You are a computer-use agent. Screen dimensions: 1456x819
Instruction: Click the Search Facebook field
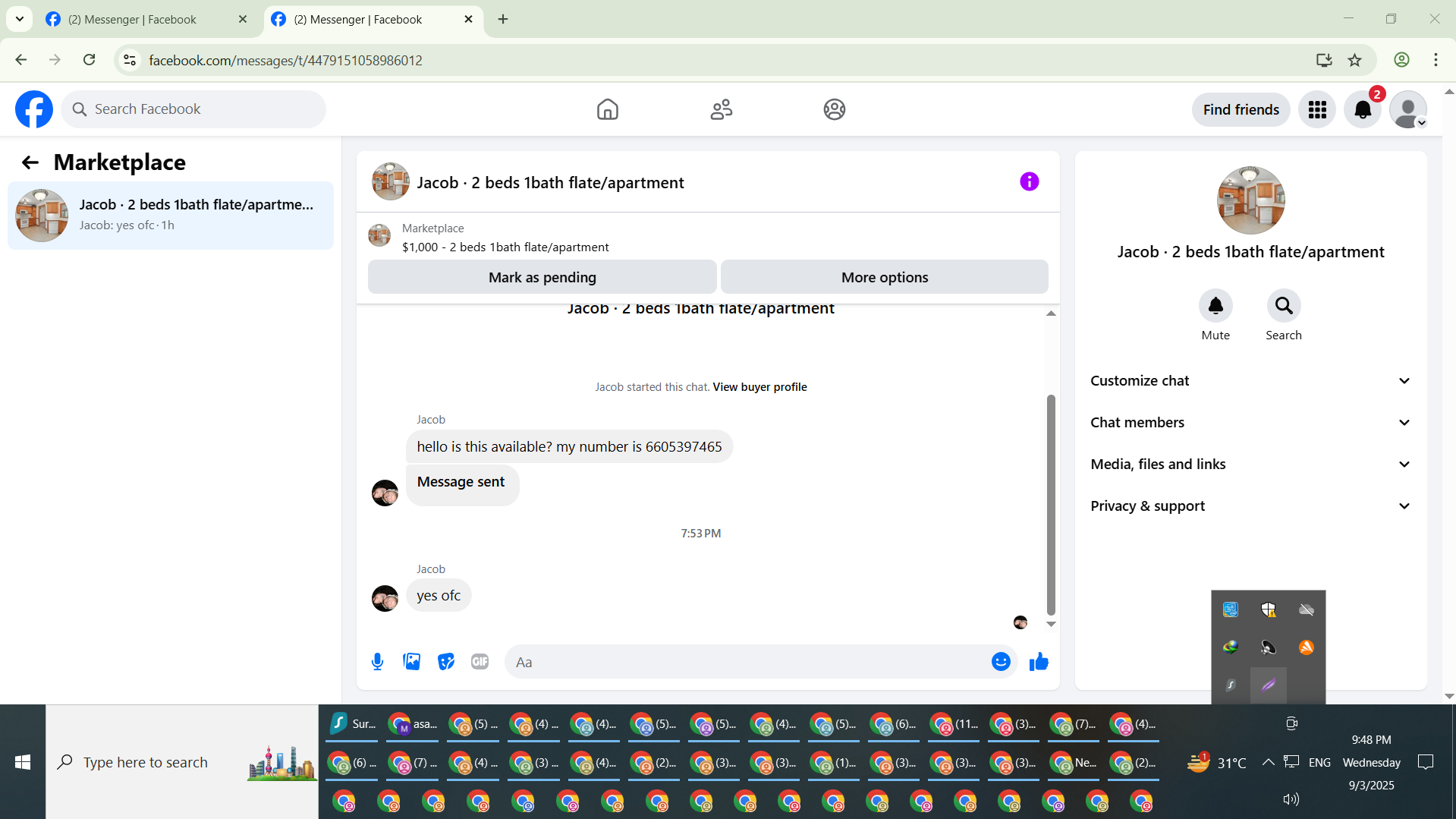(x=193, y=109)
